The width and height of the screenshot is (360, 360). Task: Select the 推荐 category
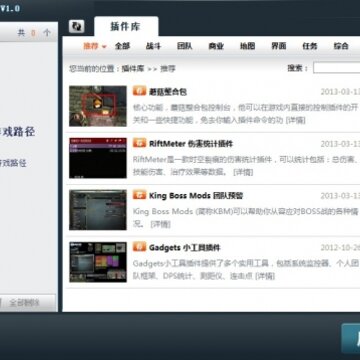[91, 46]
